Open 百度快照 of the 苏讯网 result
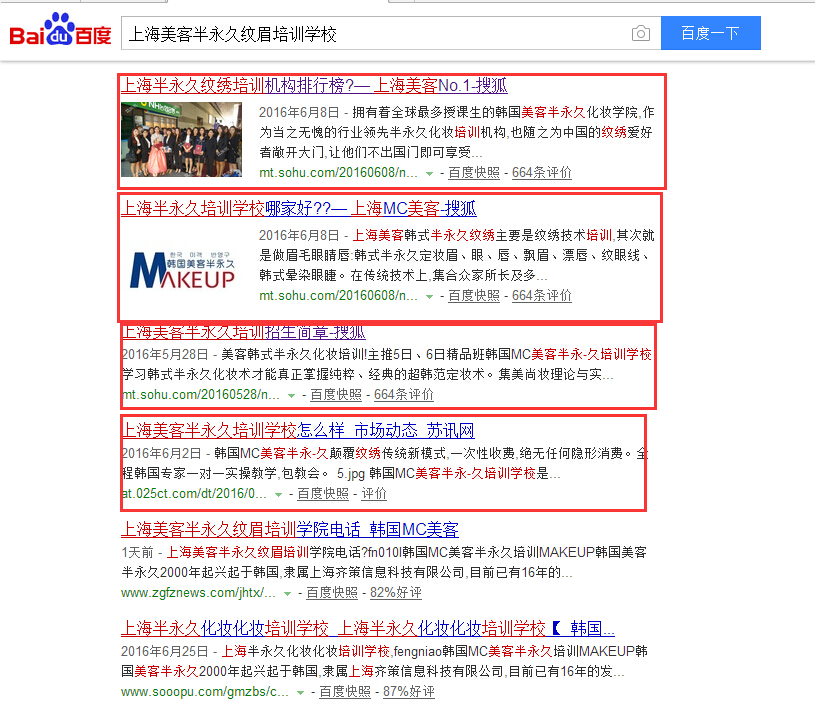Viewport: 815px width, 706px height. [323, 493]
